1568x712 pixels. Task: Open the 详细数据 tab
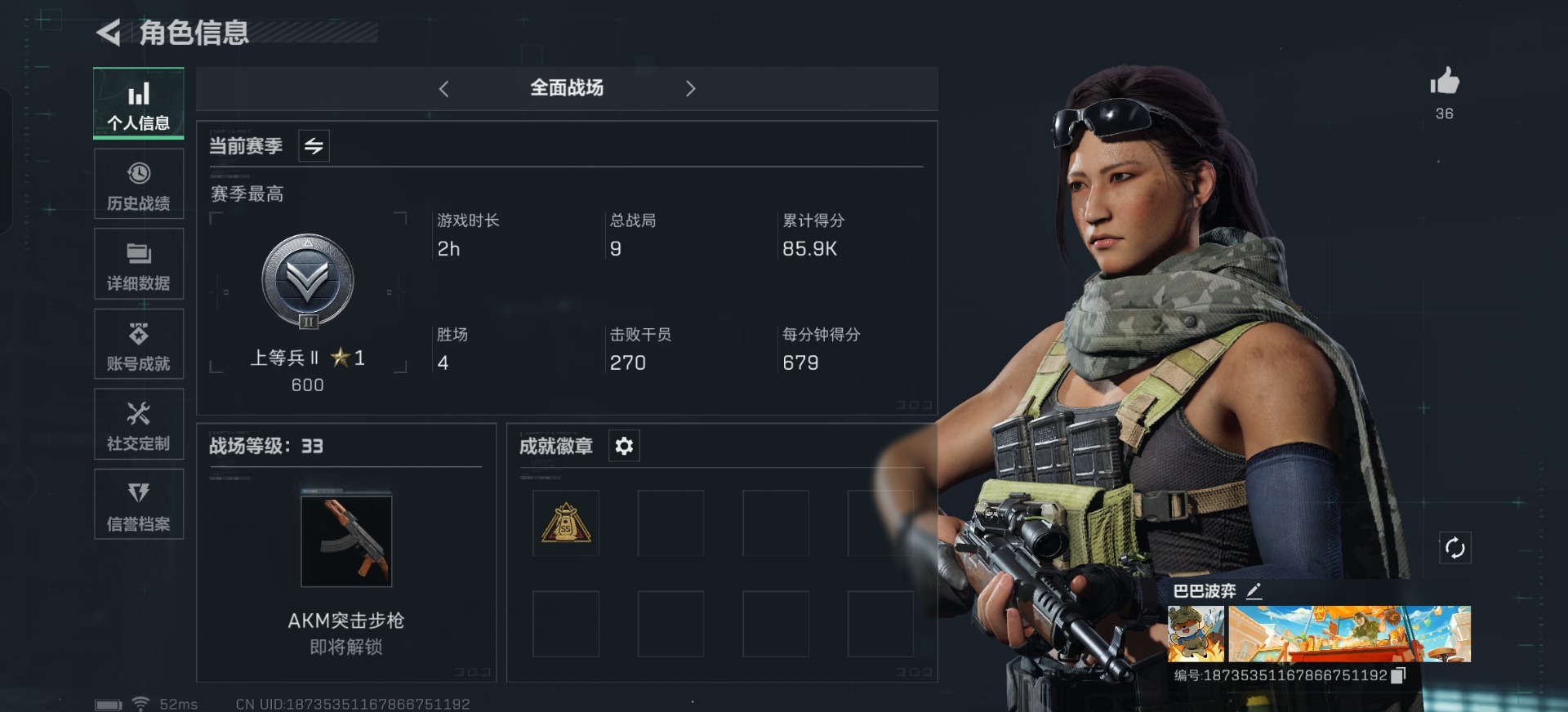pyautogui.click(x=139, y=264)
